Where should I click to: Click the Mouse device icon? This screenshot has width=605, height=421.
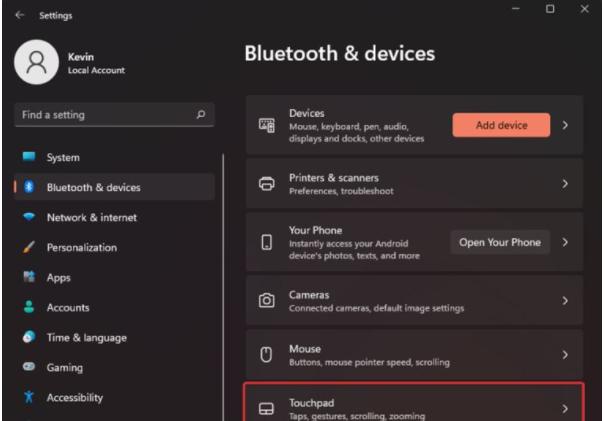click(x=266, y=355)
